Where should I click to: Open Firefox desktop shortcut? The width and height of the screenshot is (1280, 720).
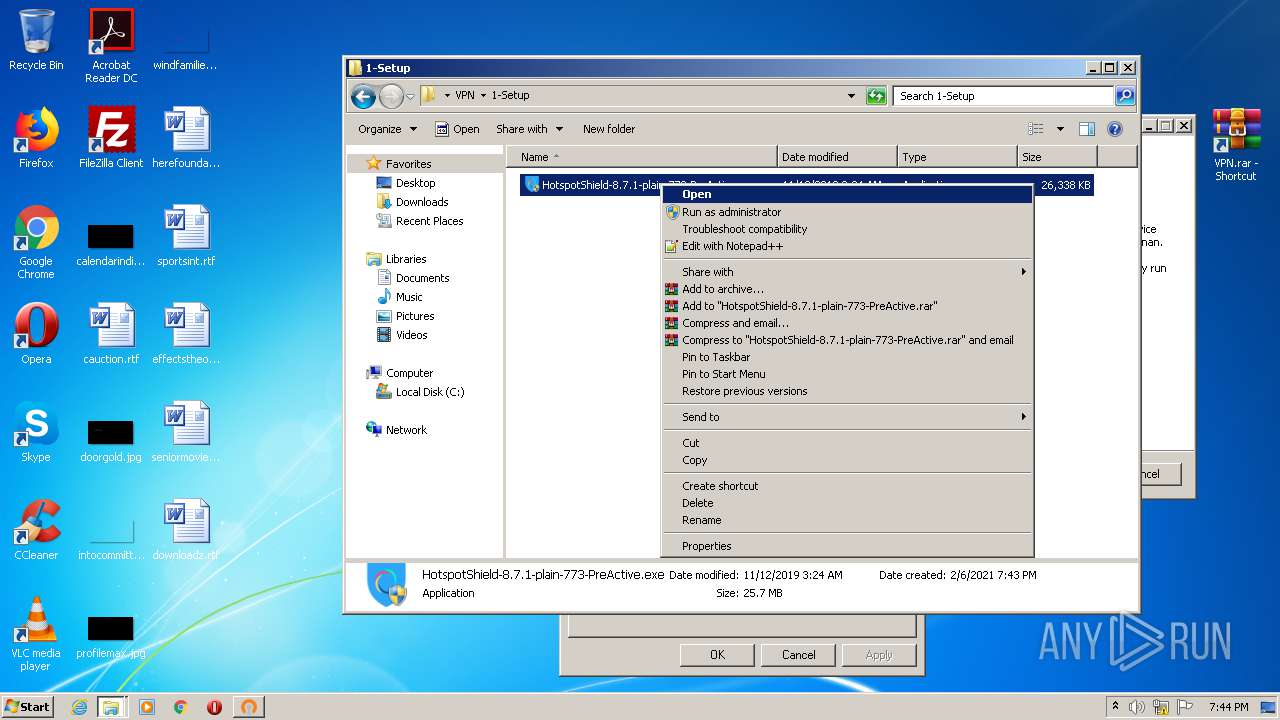(36, 138)
